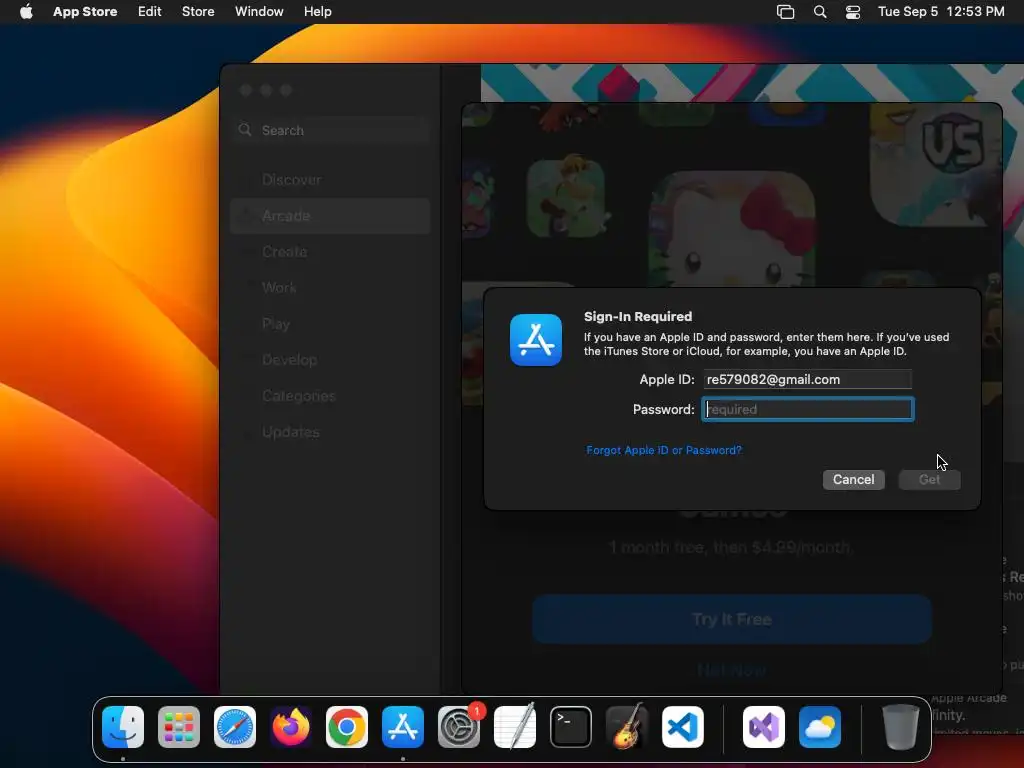Launch Safari from the Dock
This screenshot has width=1024, height=768.
point(235,727)
